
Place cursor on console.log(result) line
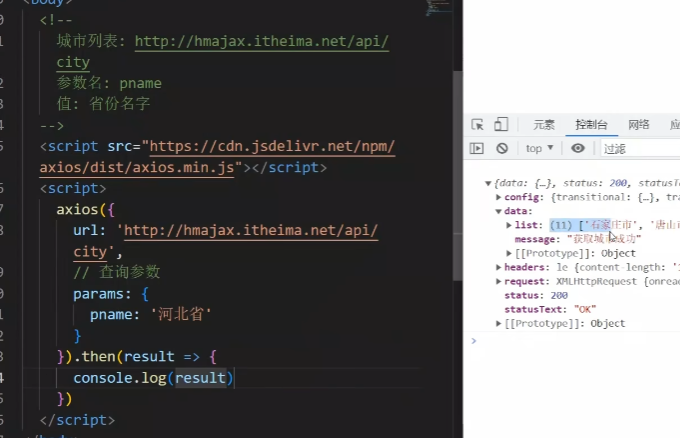[153, 378]
